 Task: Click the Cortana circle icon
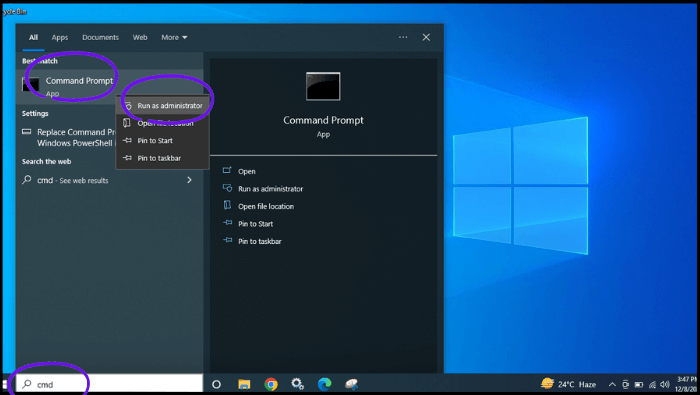pos(217,384)
